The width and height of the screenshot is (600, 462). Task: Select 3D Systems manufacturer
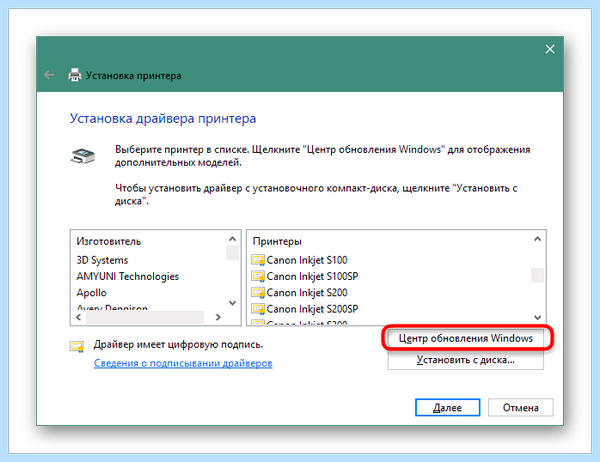102,260
